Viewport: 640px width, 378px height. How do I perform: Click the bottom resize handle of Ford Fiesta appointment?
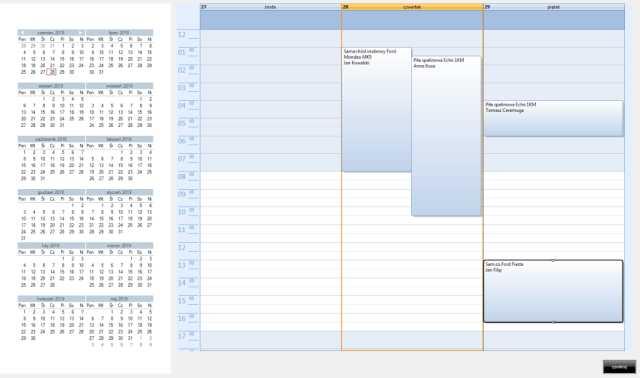click(x=553, y=322)
